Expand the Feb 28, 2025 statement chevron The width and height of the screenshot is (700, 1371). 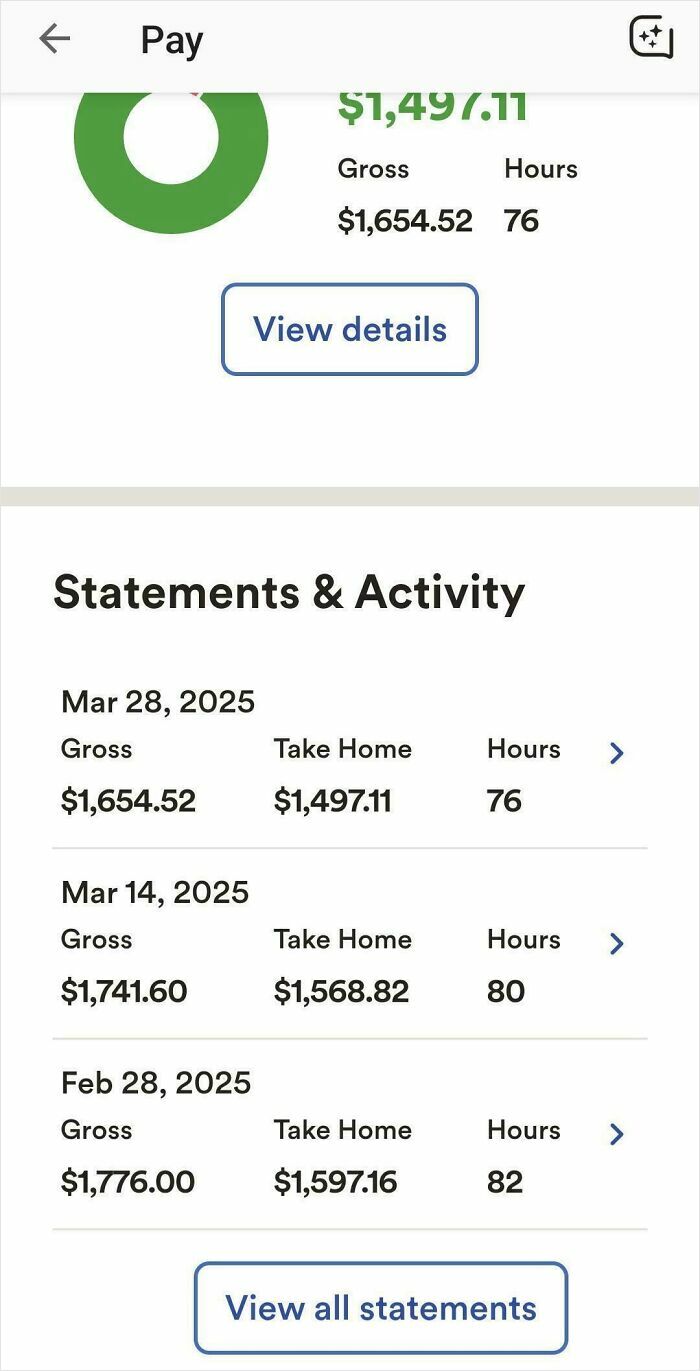[617, 1134]
